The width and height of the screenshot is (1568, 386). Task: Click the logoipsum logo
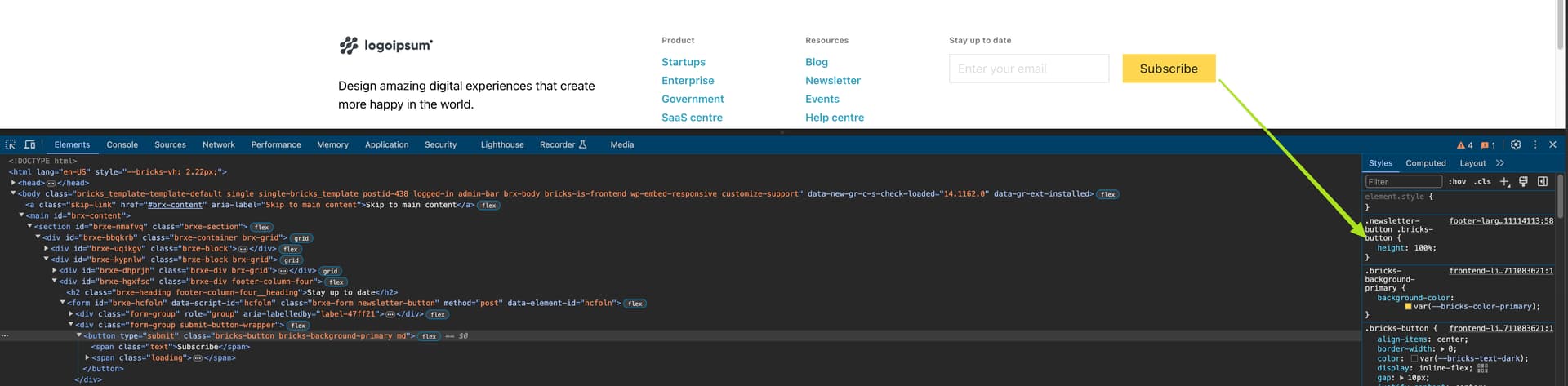coord(385,46)
